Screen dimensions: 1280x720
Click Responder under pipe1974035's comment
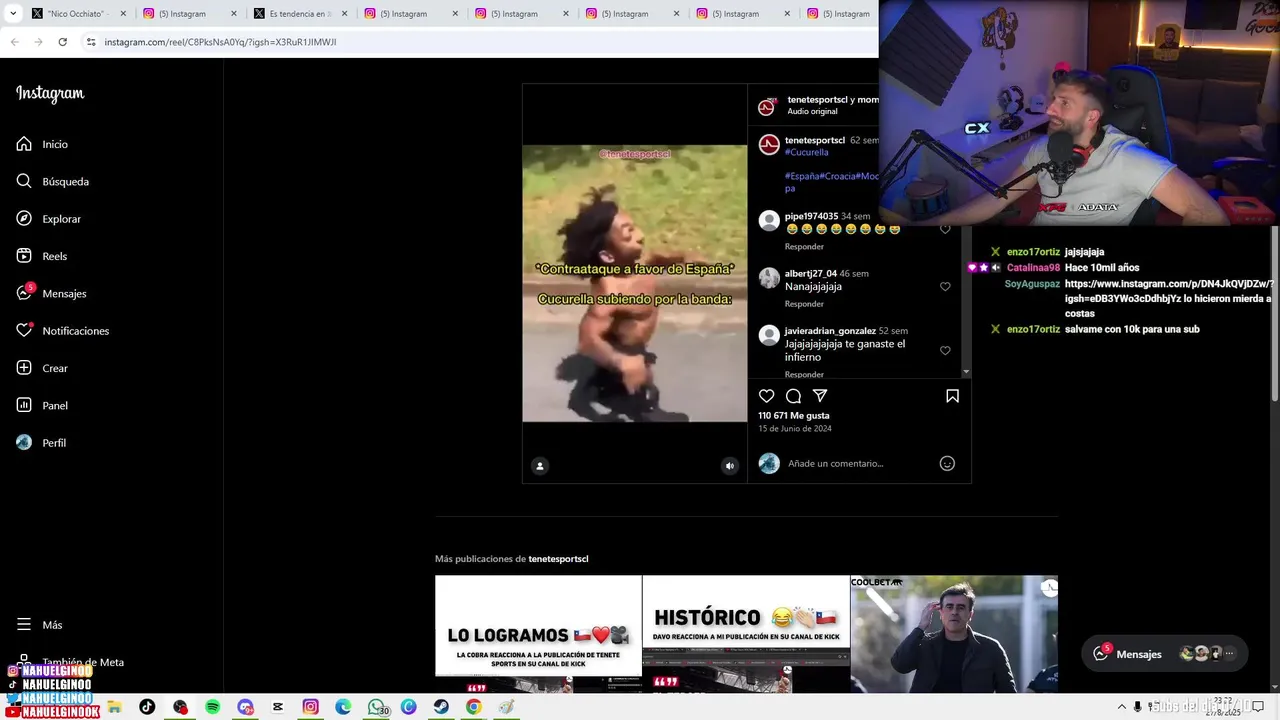pos(804,247)
